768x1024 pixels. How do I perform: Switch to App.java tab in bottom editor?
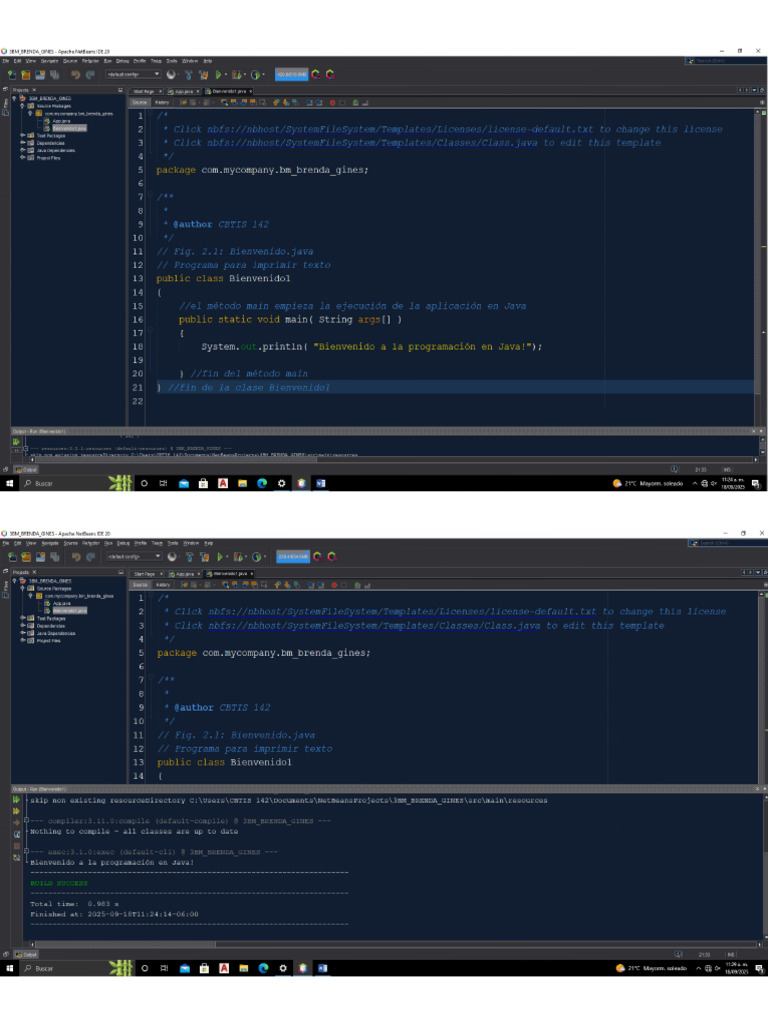185,574
